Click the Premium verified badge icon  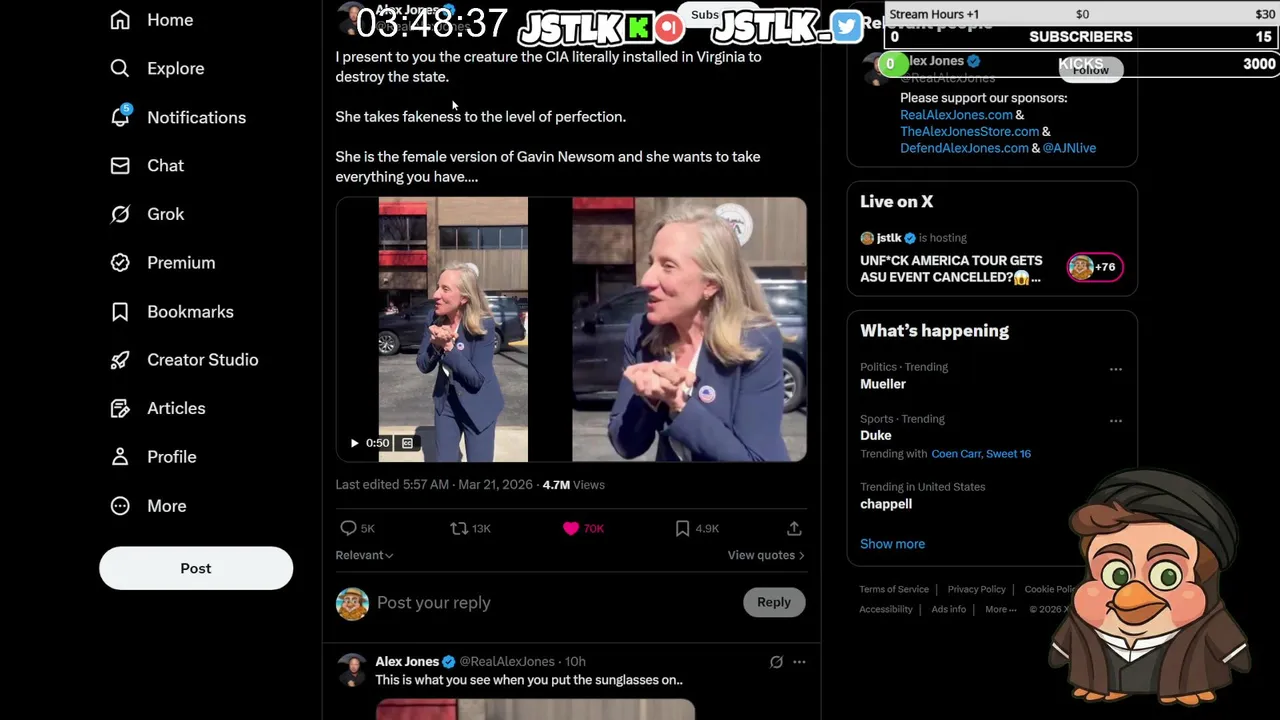pyautogui.click(x=120, y=262)
